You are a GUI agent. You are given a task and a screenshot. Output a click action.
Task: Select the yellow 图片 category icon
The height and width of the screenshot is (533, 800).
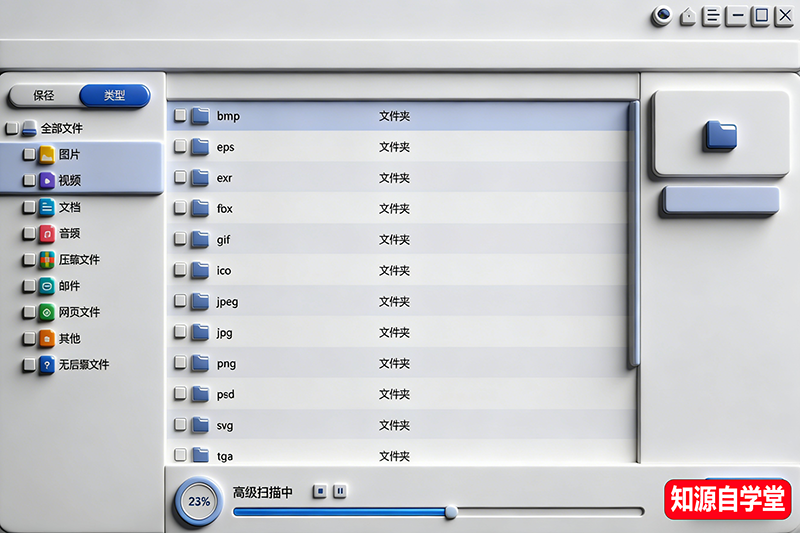pyautogui.click(x=47, y=154)
